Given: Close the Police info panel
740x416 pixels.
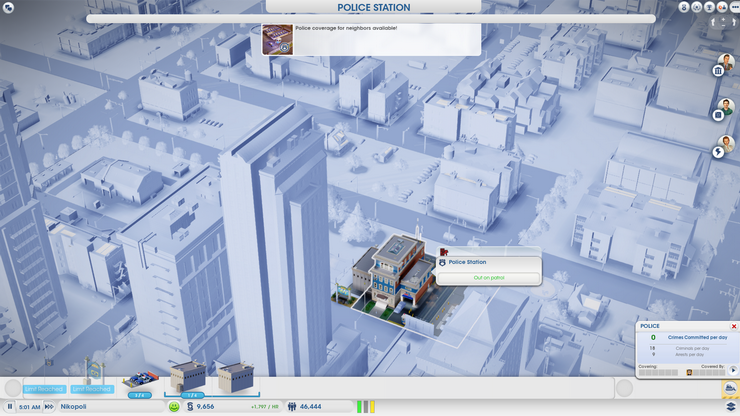Looking at the screenshot, I should click(x=734, y=326).
